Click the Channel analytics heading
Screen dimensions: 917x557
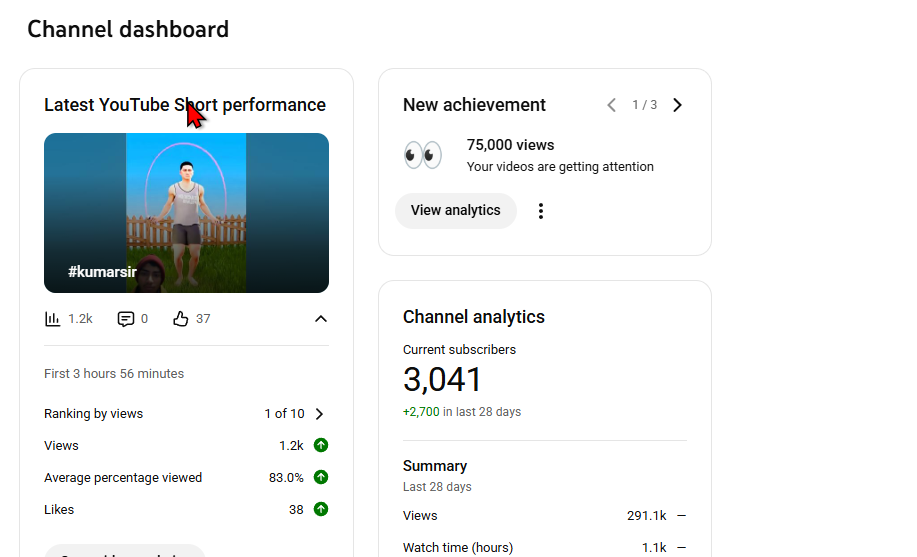point(473,317)
